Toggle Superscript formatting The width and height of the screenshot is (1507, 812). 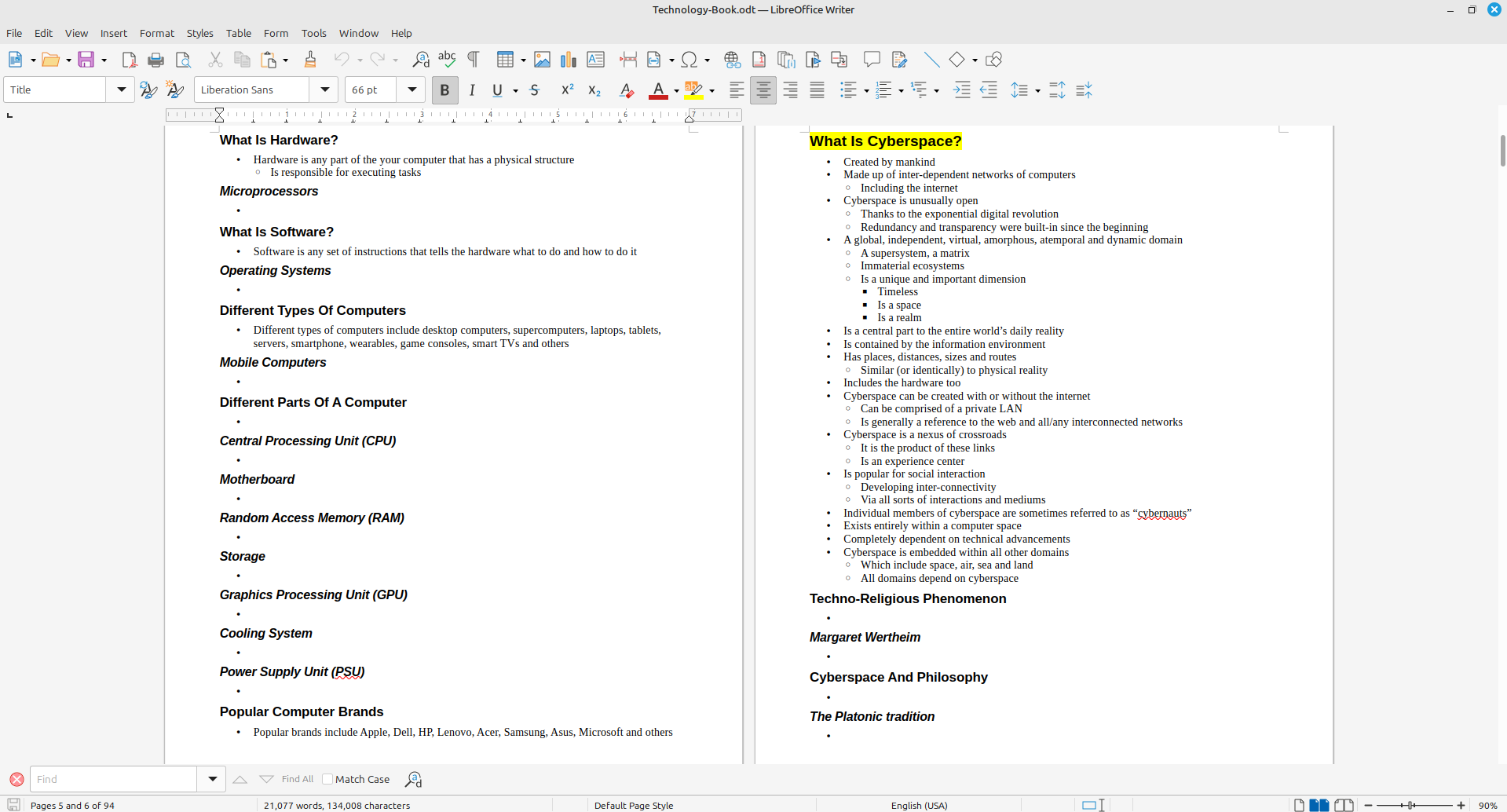click(567, 90)
